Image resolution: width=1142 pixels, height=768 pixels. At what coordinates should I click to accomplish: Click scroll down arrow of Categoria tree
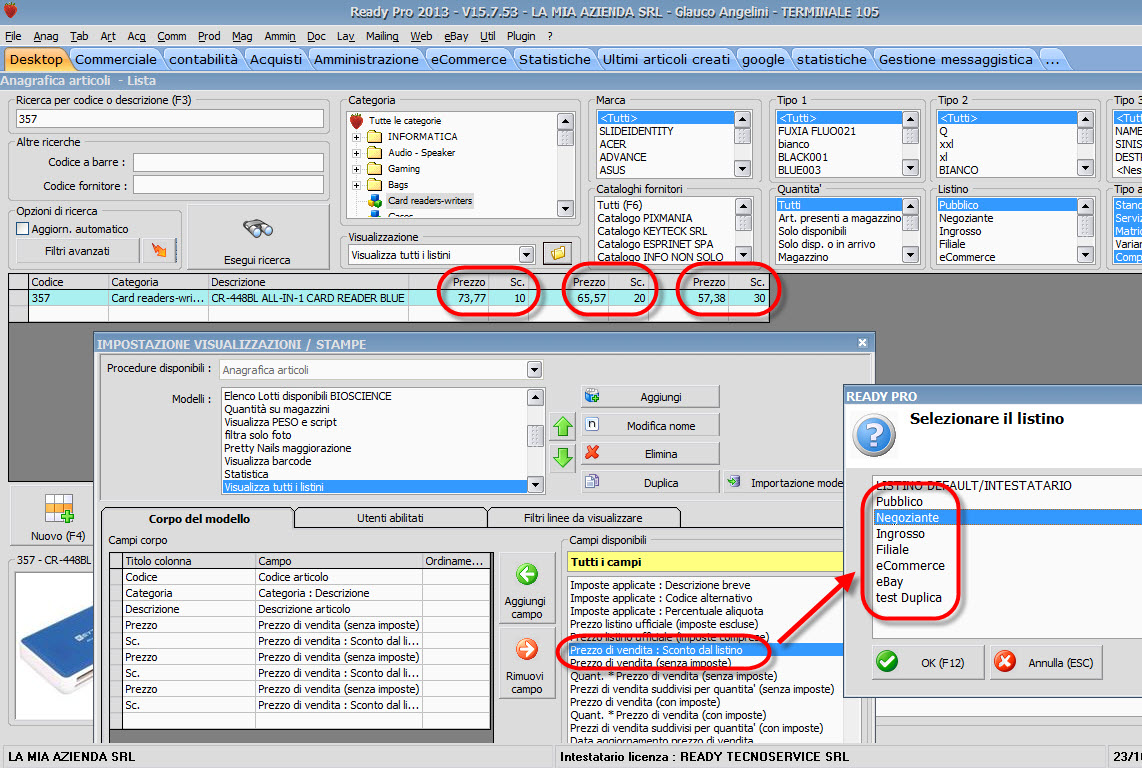tap(565, 208)
